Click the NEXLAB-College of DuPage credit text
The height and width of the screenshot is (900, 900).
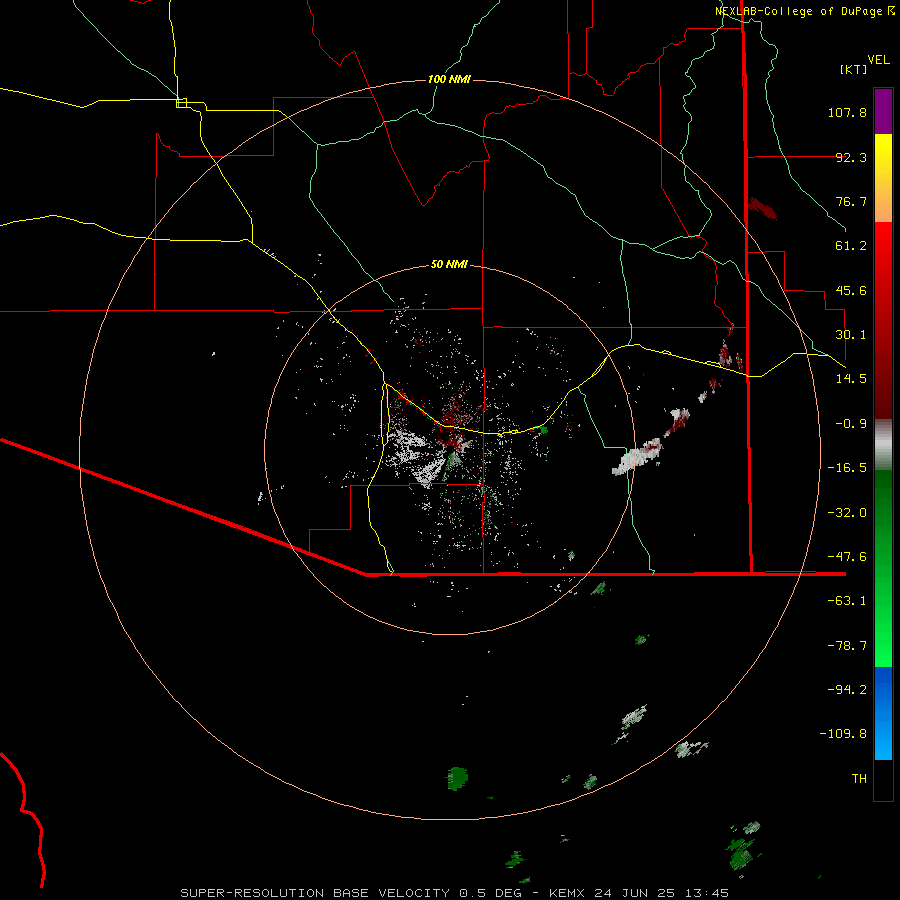pos(804,11)
